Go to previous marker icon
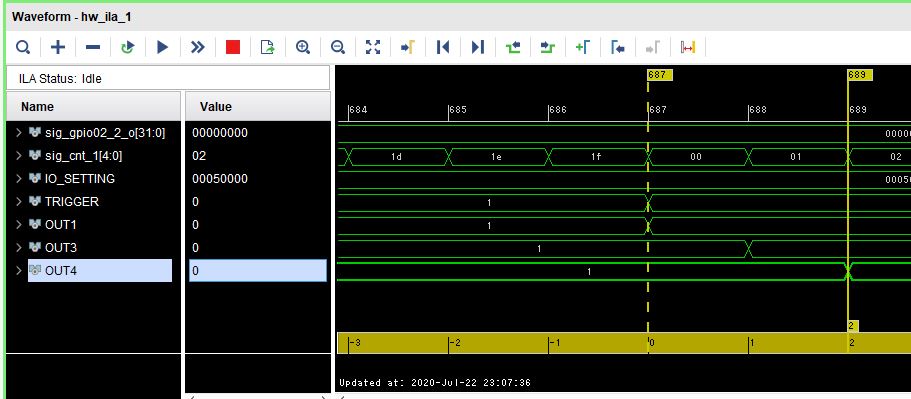The height and width of the screenshot is (399, 911). tap(618, 47)
